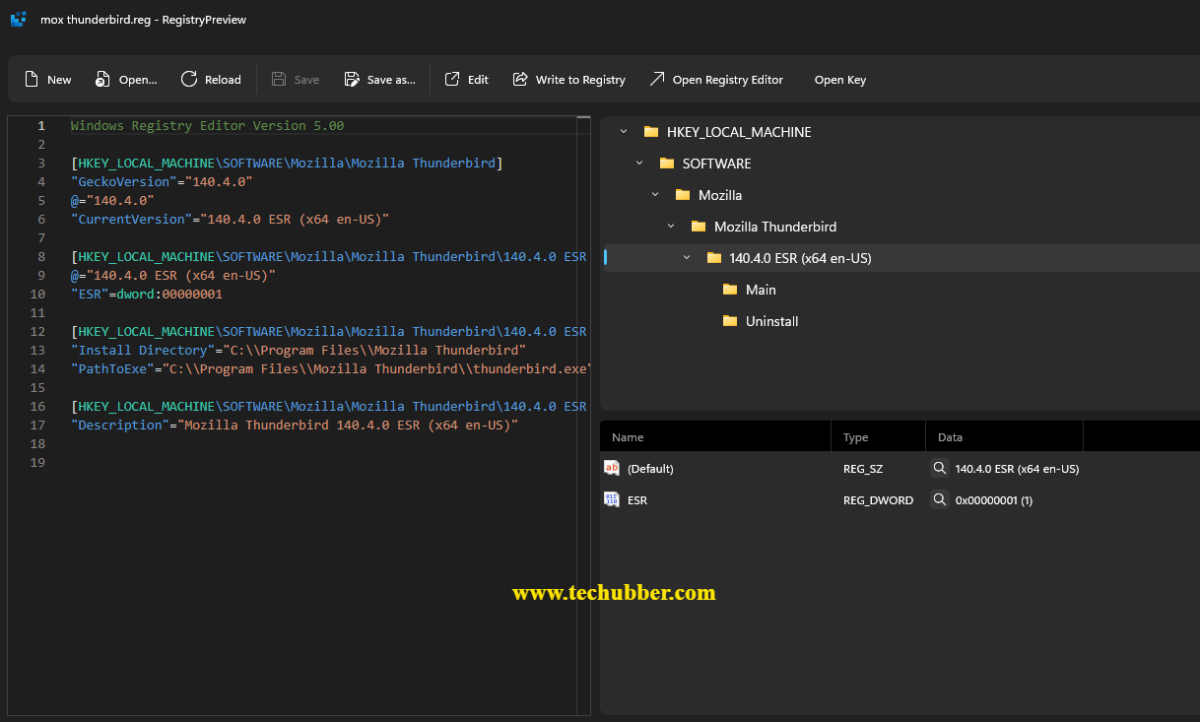Image resolution: width=1200 pixels, height=722 pixels.
Task: Select the ESR value row name
Action: point(637,500)
